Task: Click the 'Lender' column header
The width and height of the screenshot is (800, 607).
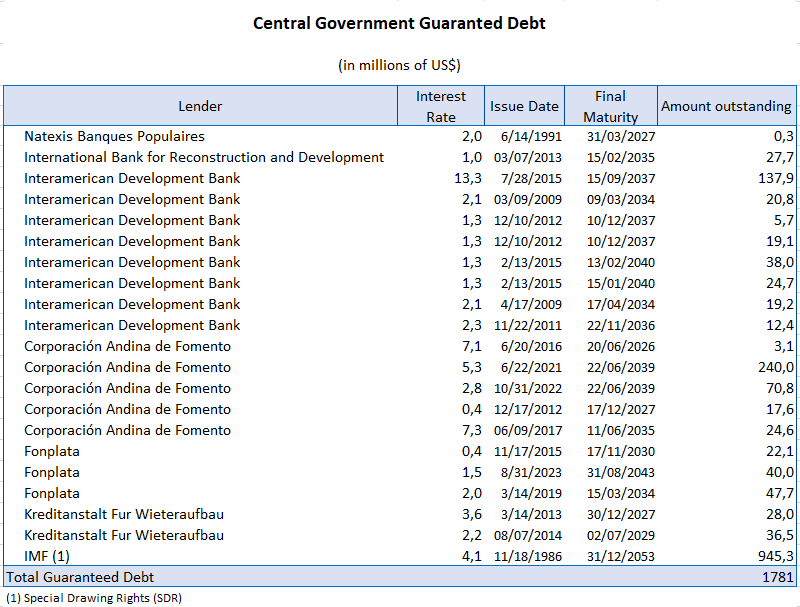Action: tap(200, 106)
